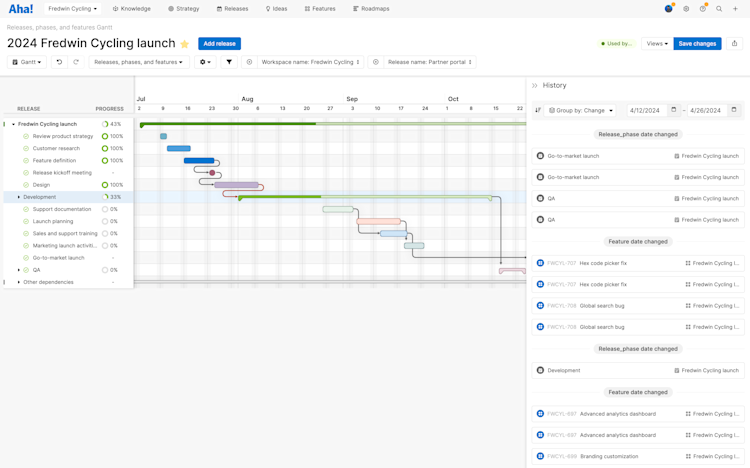Image resolution: width=750 pixels, height=468 pixels.
Task: Click the Fredwin Cycling launch green Gantt bar
Action: (x=332, y=124)
